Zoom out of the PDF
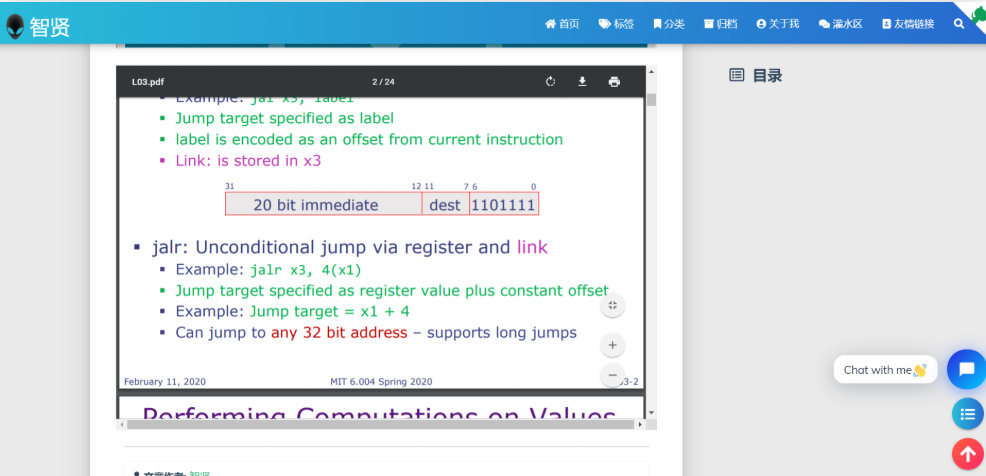Viewport: 986px width, 476px height. 612,377
